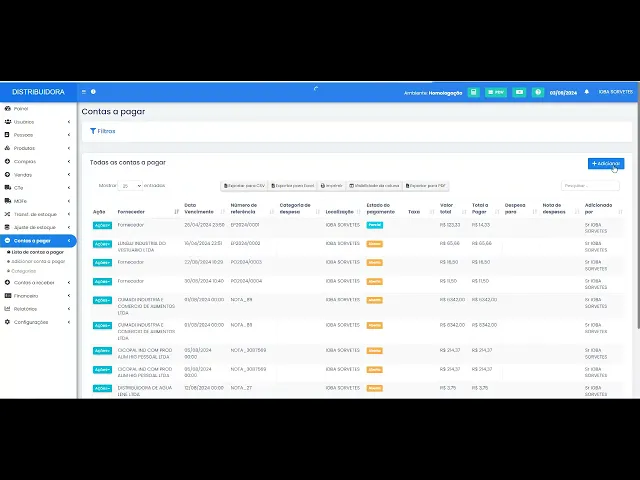This screenshot has height=480, width=640.
Task: Click reference cell NOTA_3007569 first occurrence
Action: [x=248, y=350]
